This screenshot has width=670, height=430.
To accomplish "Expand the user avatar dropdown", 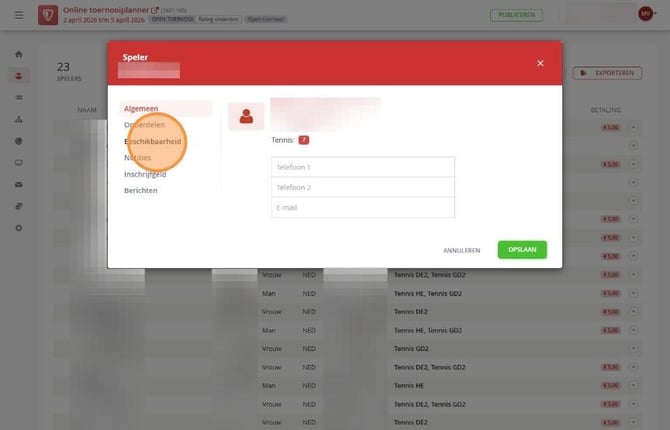I will tap(647, 14).
